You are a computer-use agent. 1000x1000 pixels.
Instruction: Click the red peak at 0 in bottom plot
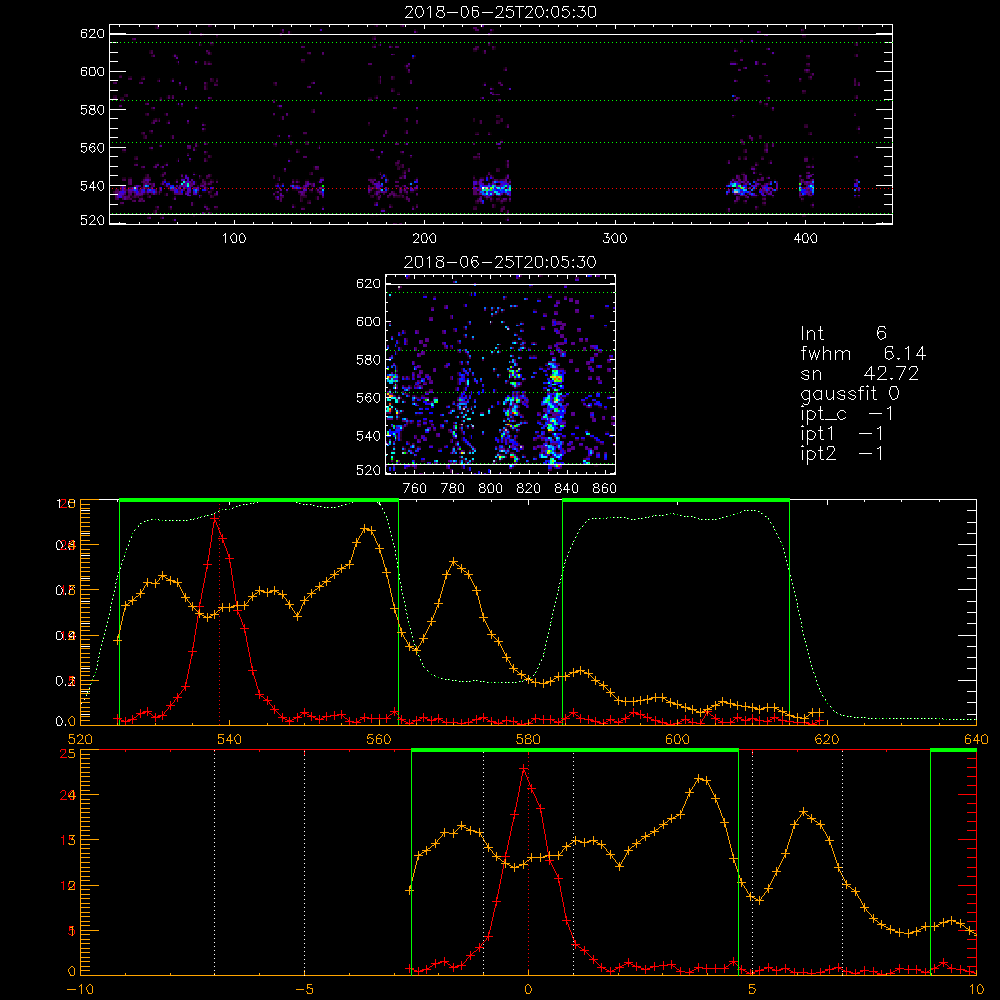[x=524, y=769]
